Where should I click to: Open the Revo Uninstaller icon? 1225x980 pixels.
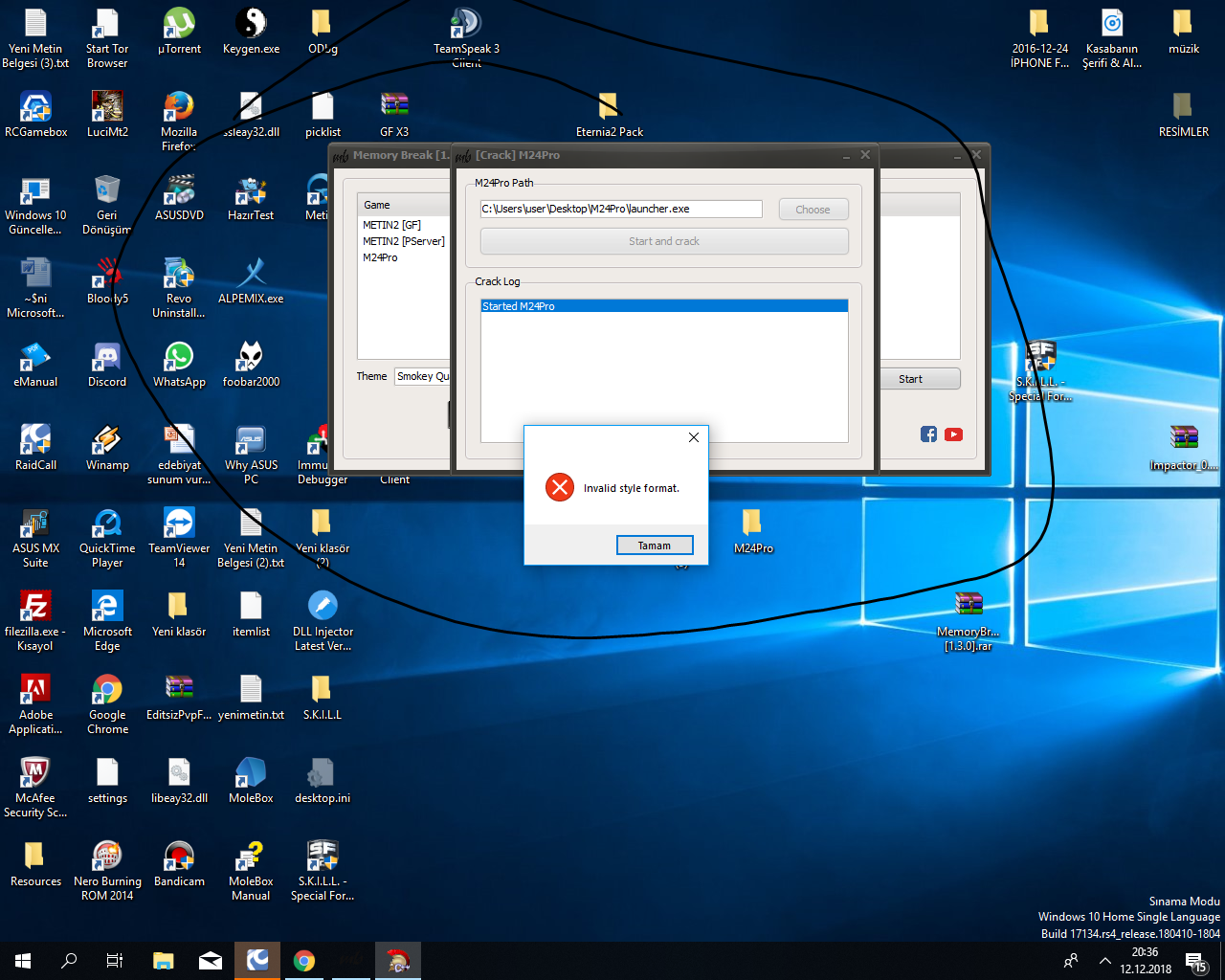coord(179,288)
